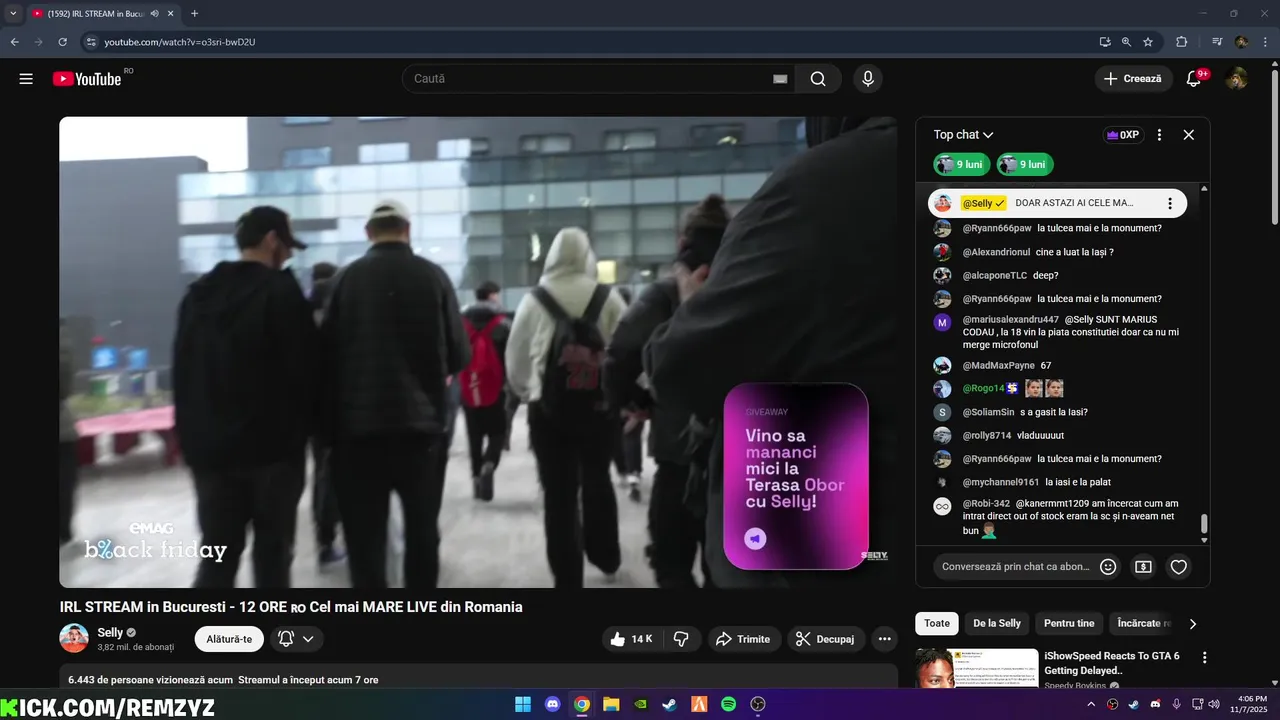The image size is (1280, 720).
Task: Show hidden system tray icons chevron
Action: click(1091, 704)
